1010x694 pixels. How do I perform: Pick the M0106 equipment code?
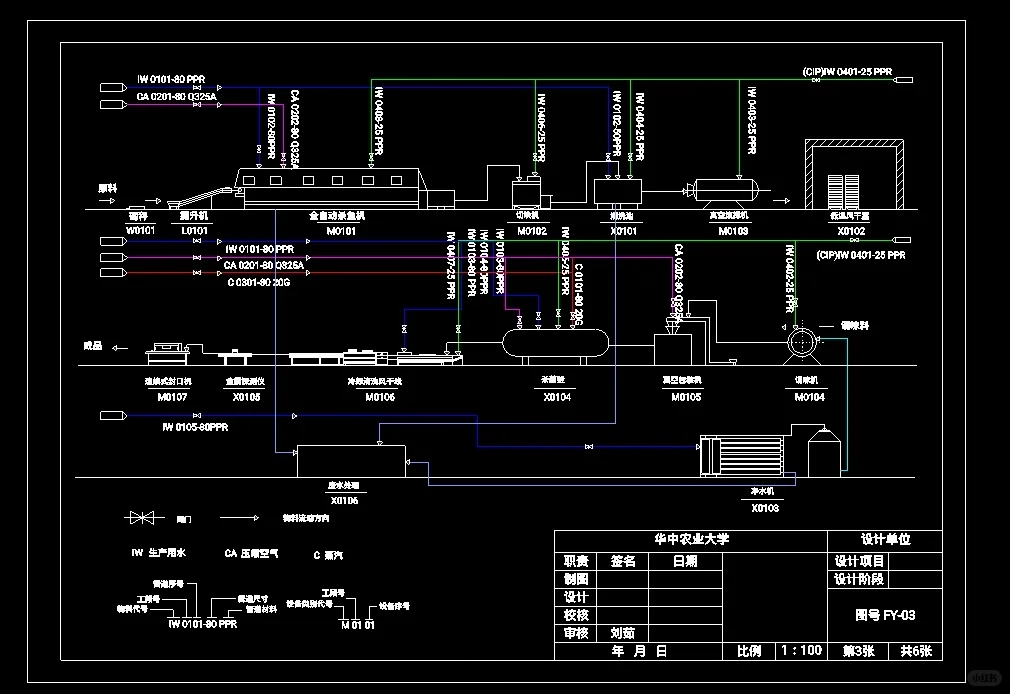[380, 397]
